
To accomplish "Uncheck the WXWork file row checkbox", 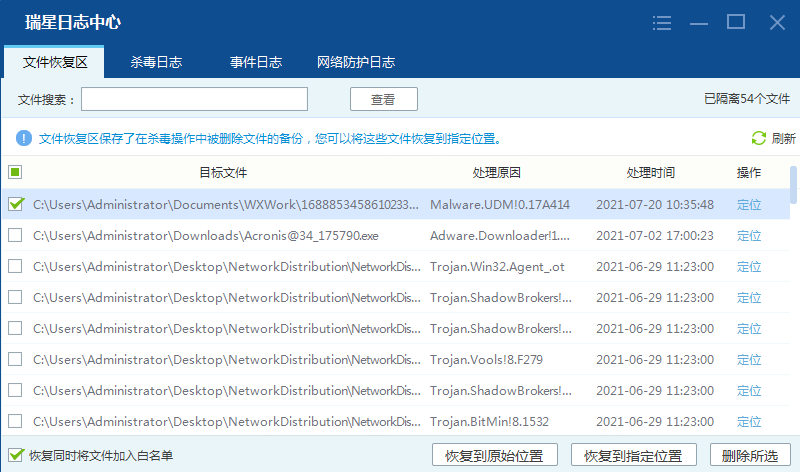I will [15, 204].
